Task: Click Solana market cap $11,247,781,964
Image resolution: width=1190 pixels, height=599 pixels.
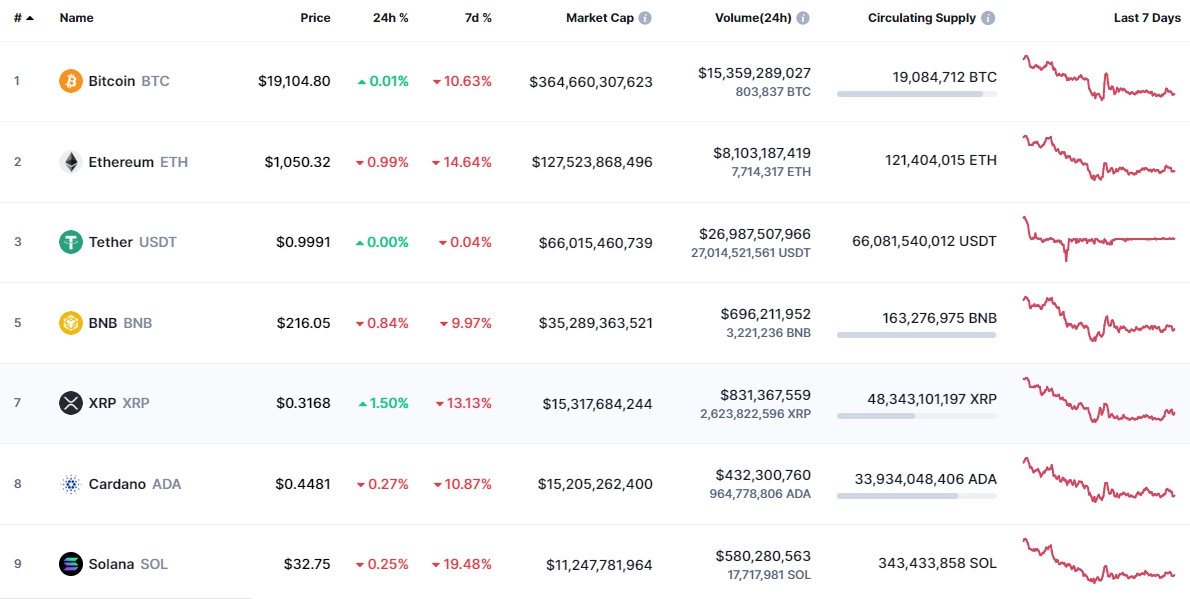Action: pos(599,565)
